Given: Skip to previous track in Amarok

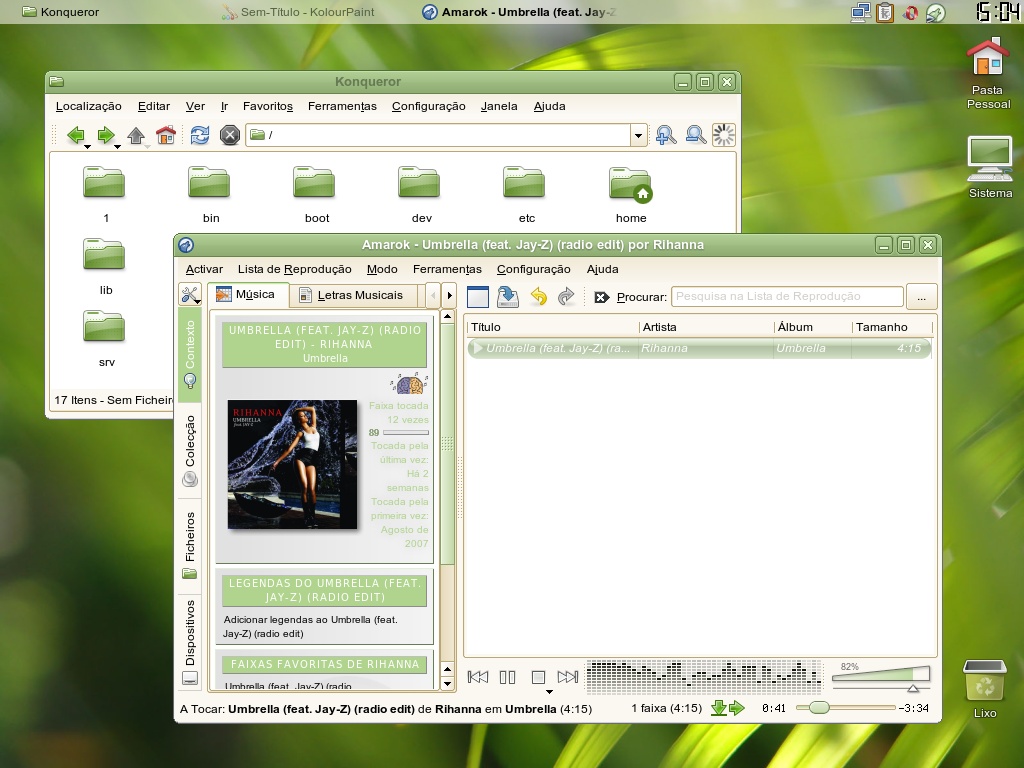Looking at the screenshot, I should pos(478,677).
